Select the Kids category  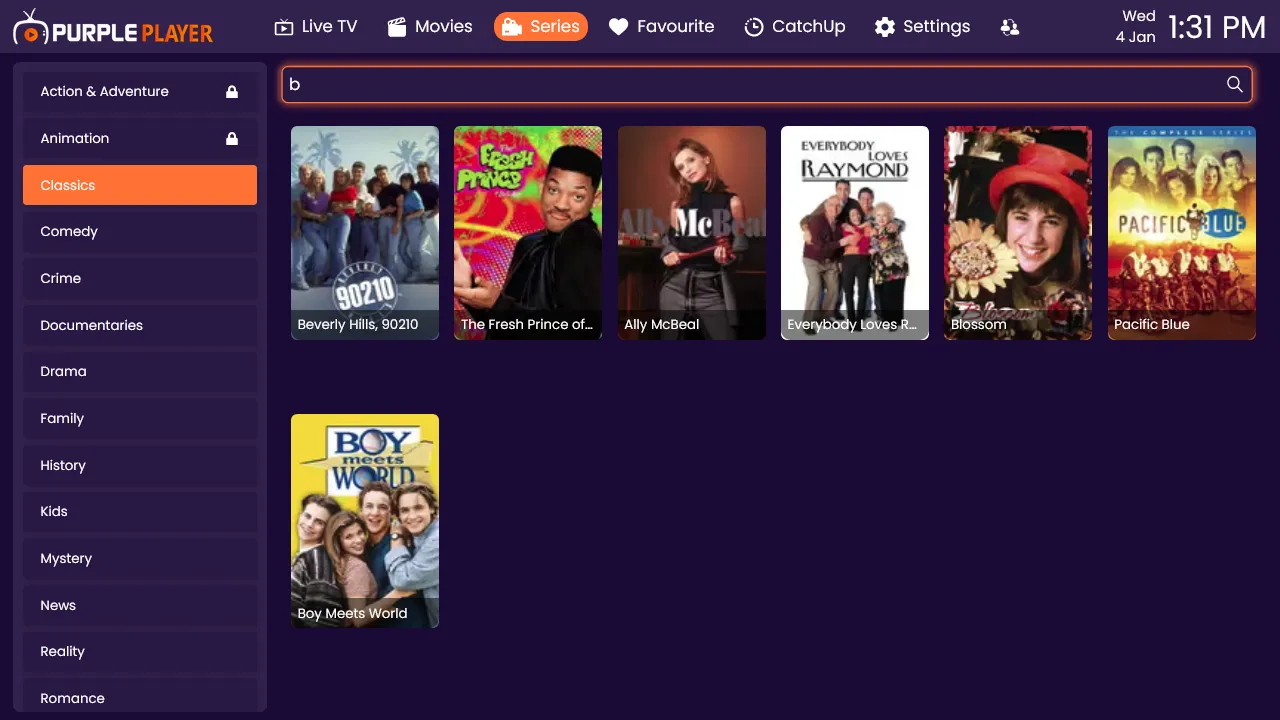(x=140, y=512)
